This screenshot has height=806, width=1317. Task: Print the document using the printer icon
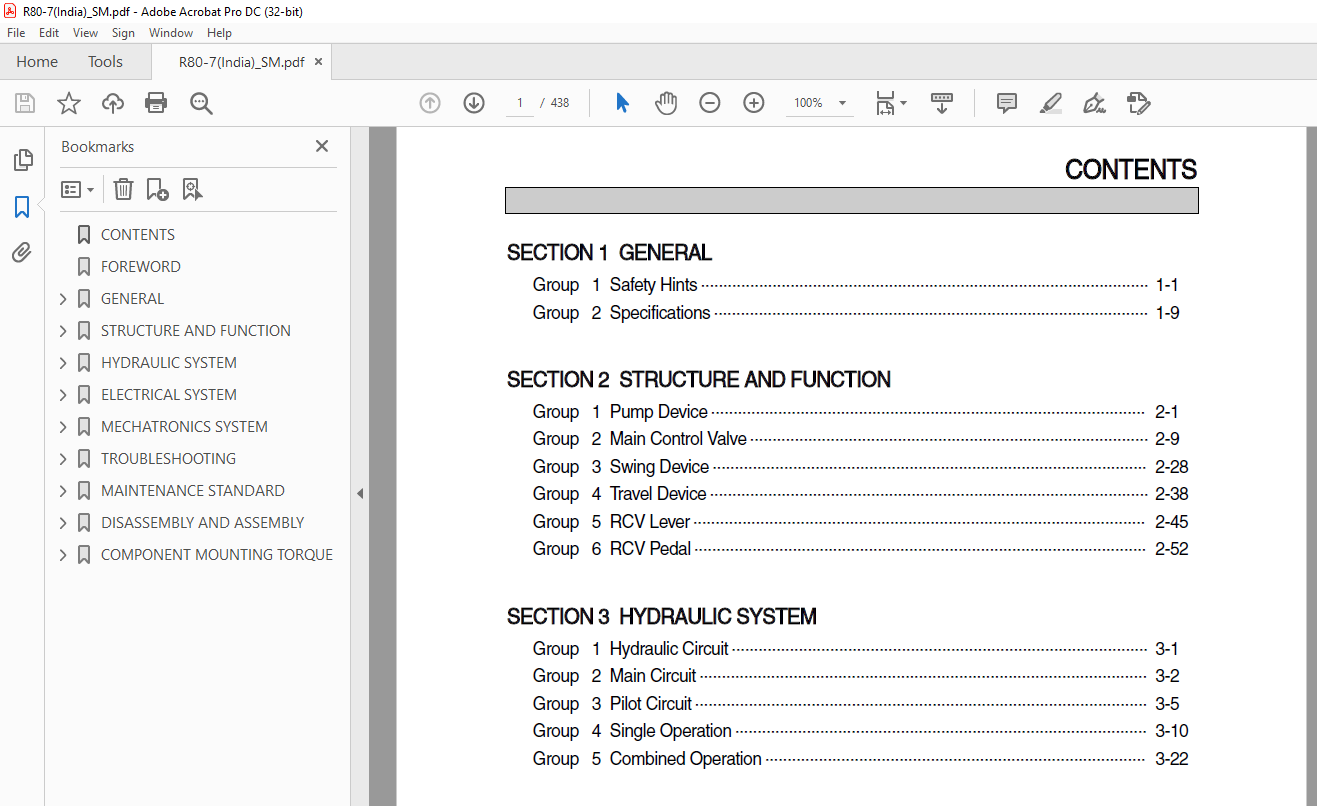pyautogui.click(x=156, y=103)
